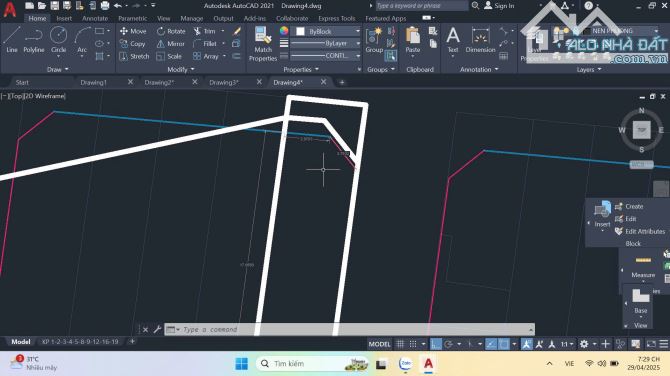The image size is (670, 376).
Task: Click the ViewCube TOP face
Action: coord(641,130)
